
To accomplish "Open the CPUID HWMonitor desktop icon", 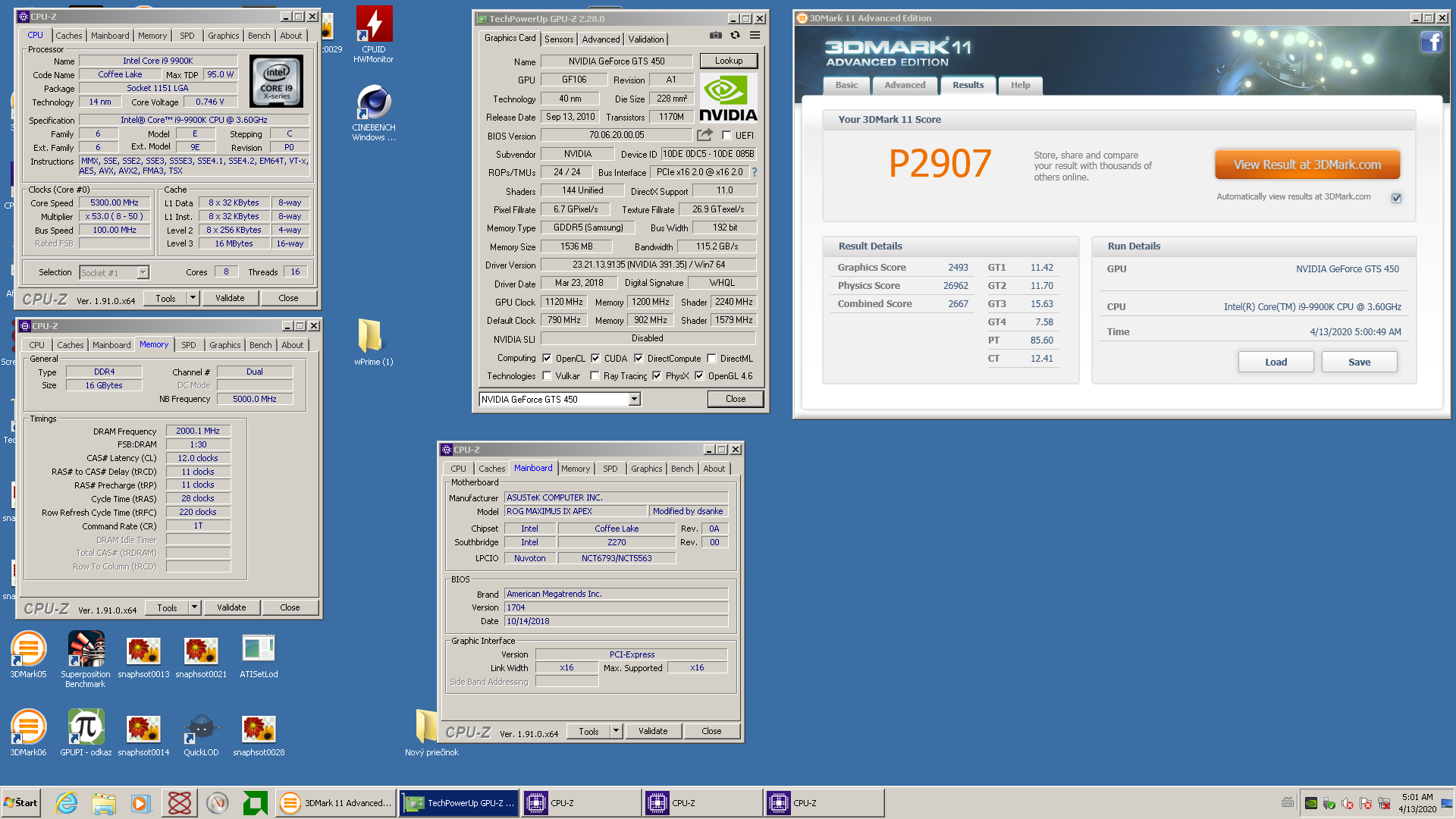I will click(373, 34).
